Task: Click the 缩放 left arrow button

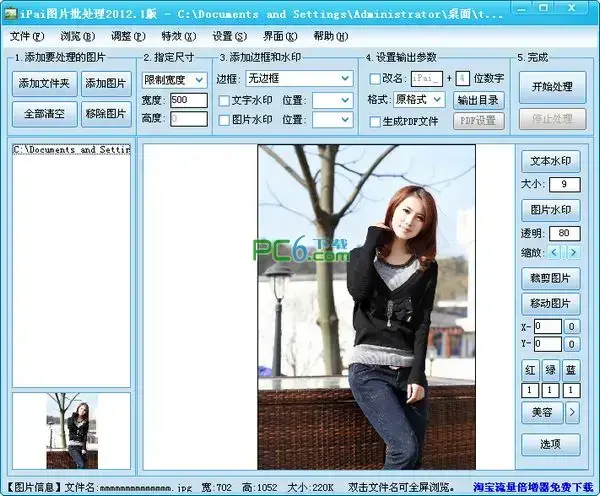Action: (x=556, y=253)
